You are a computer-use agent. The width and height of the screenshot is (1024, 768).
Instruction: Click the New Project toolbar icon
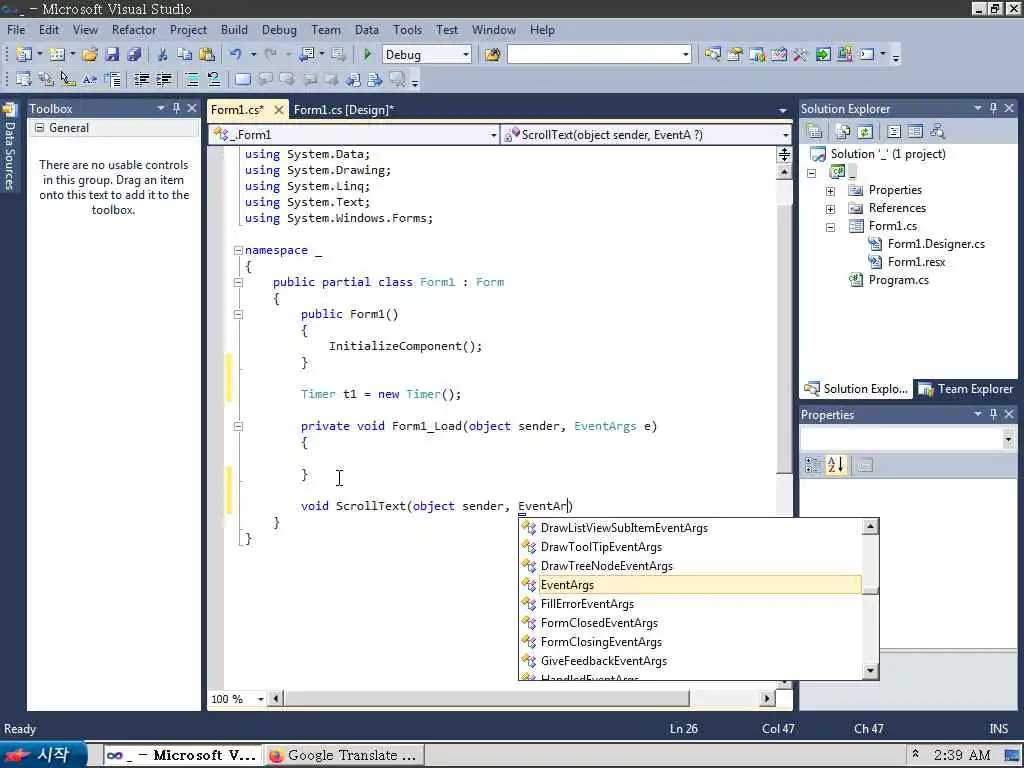(x=24, y=55)
